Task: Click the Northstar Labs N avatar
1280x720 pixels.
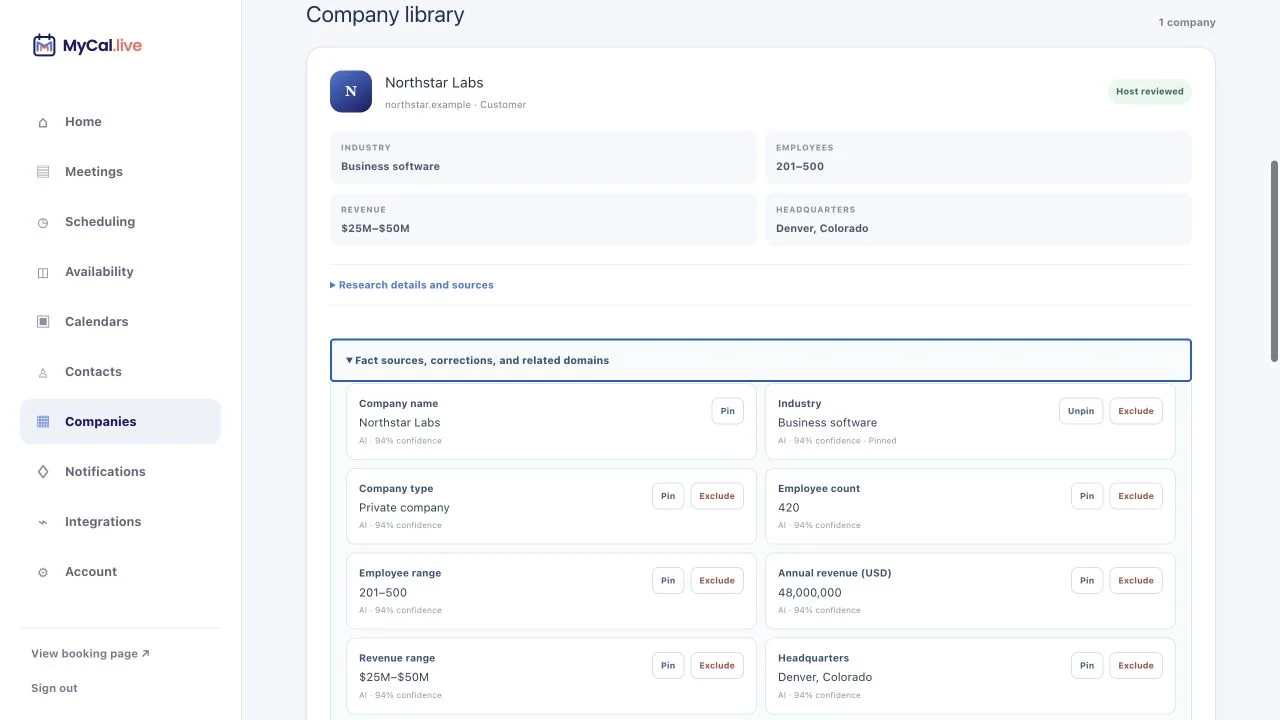Action: 351,91
